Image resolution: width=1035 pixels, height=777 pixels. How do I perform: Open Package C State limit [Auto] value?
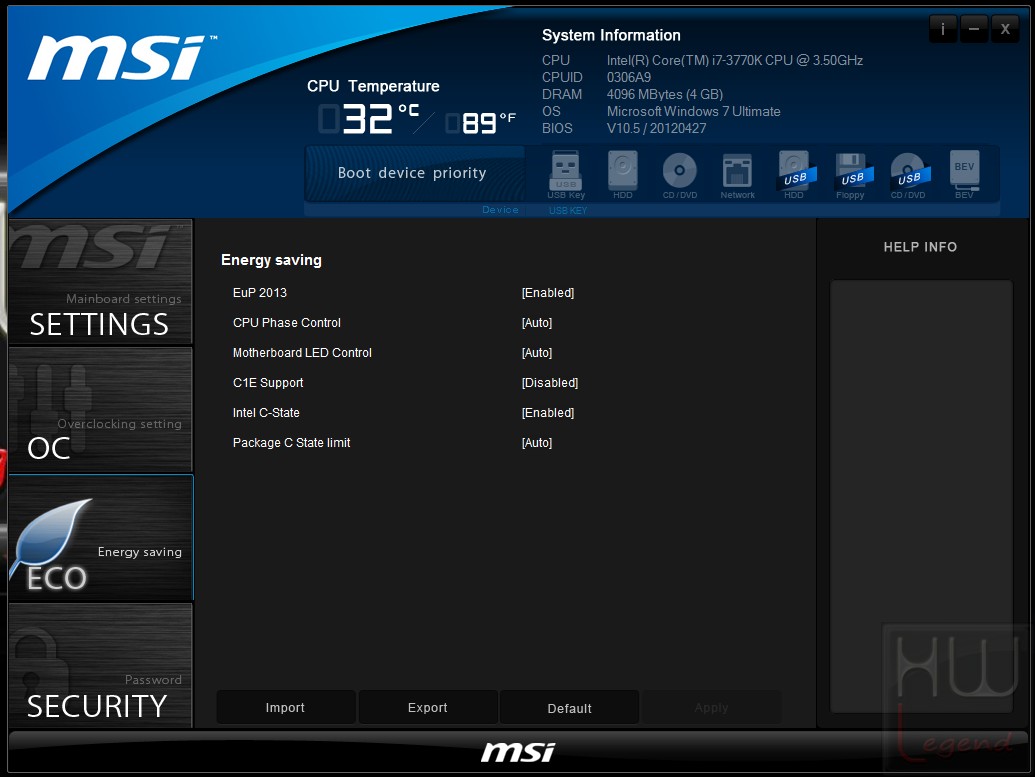coord(537,443)
